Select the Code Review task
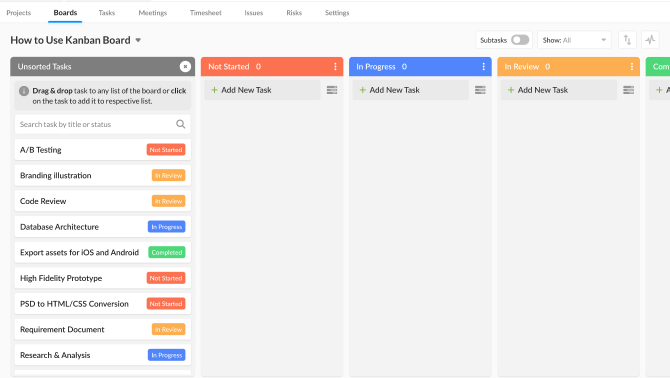Viewport: 670px width, 378px height. (x=103, y=201)
